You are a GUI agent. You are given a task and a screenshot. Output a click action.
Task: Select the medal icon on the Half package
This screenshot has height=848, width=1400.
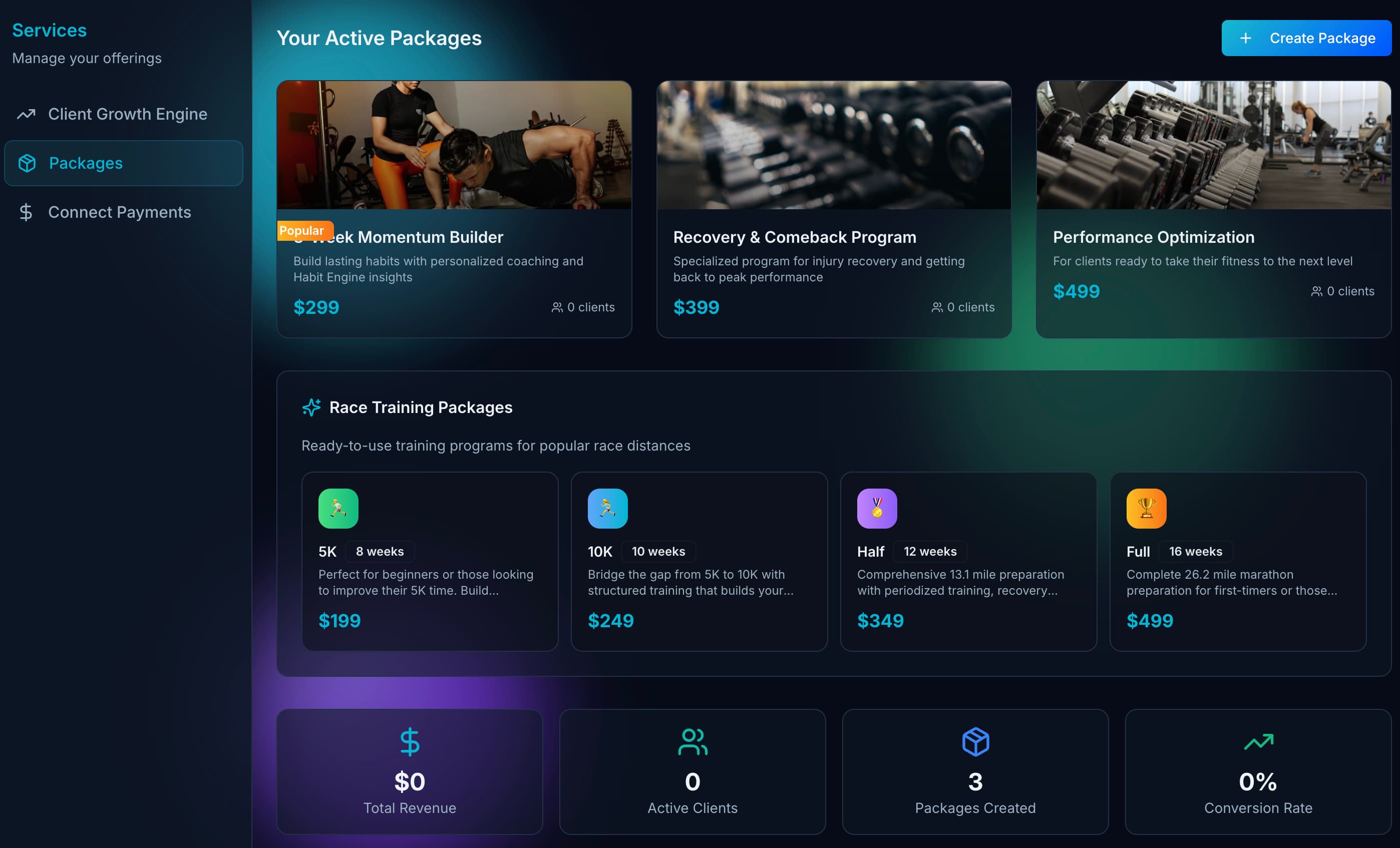(x=877, y=508)
